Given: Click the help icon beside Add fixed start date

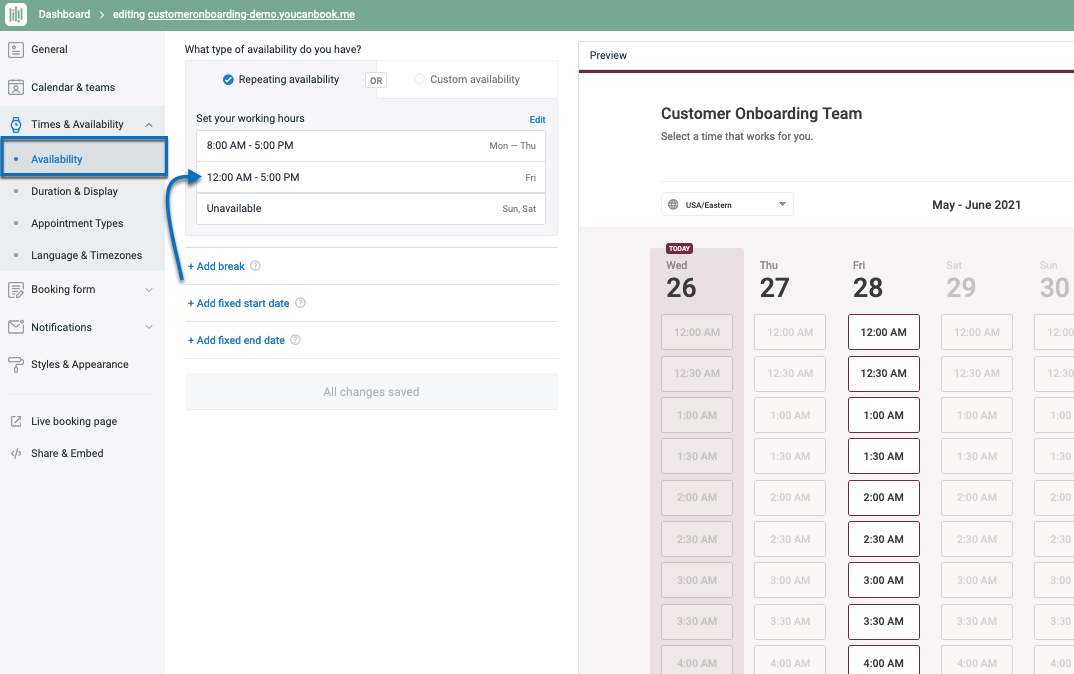Looking at the screenshot, I should pyautogui.click(x=300, y=303).
